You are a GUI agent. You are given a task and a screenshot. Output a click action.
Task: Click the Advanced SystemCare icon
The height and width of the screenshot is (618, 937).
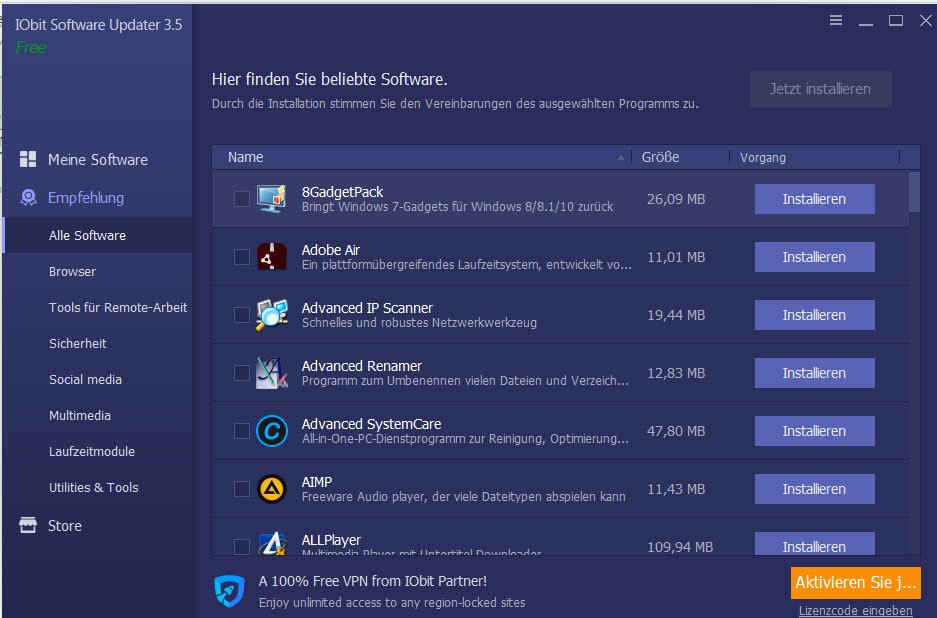click(272, 430)
